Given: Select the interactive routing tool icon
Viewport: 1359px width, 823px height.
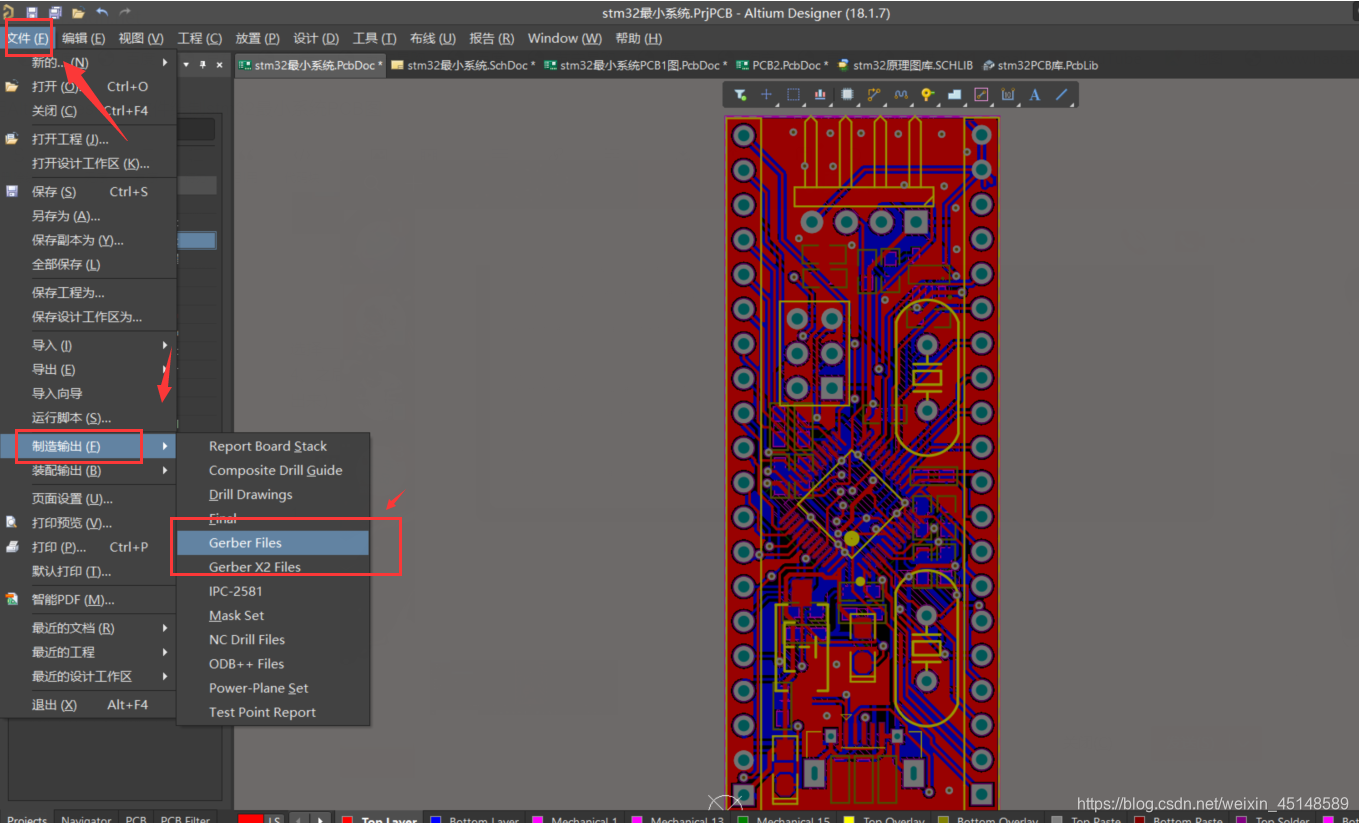Looking at the screenshot, I should [x=874, y=95].
